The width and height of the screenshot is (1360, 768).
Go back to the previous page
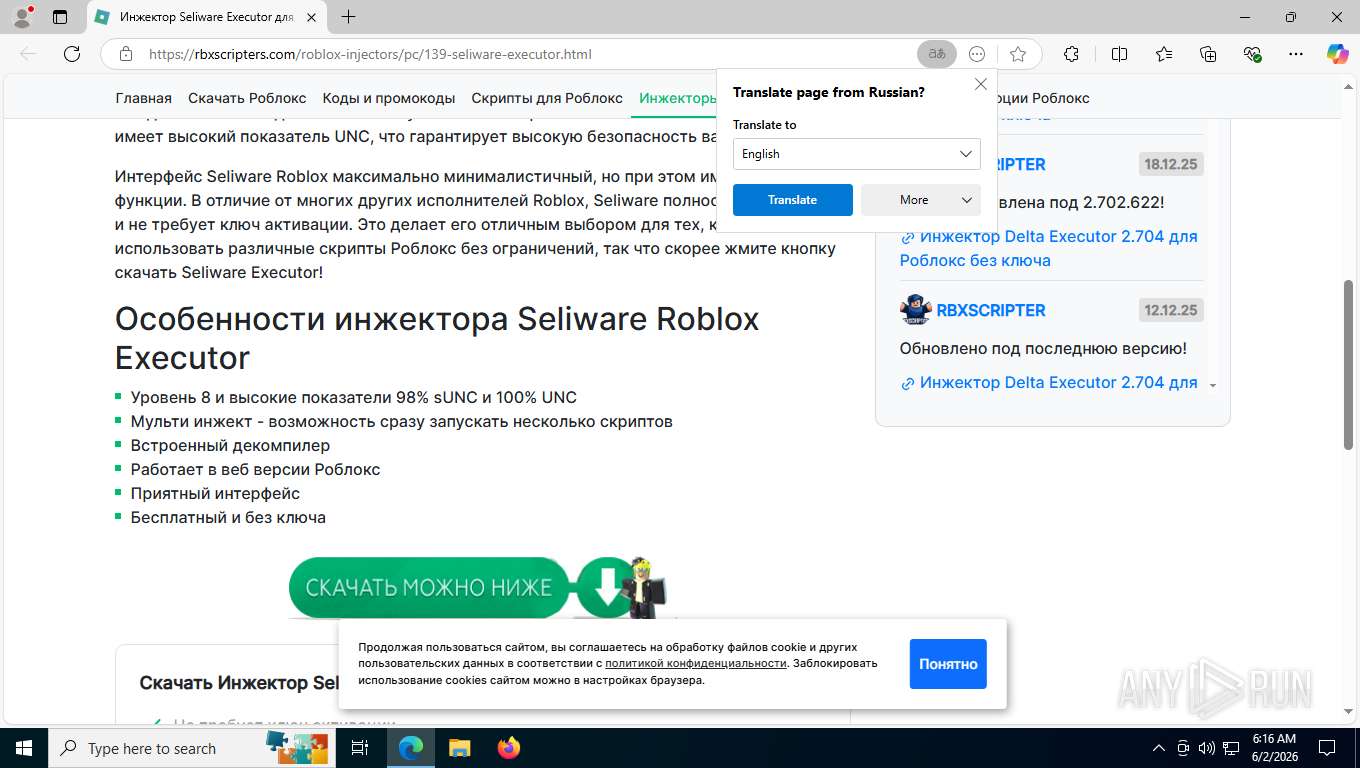28,54
